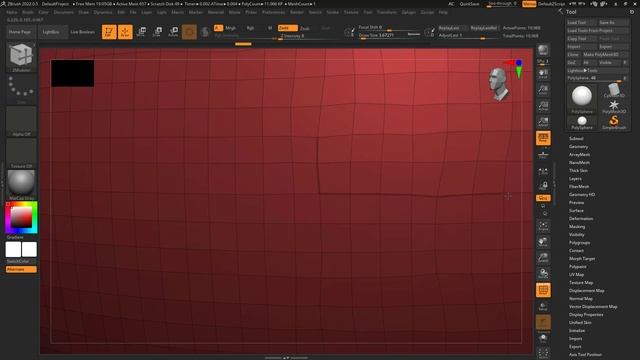The width and height of the screenshot is (640, 360).
Task: Toggle Draw mode button
Action: (125, 32)
